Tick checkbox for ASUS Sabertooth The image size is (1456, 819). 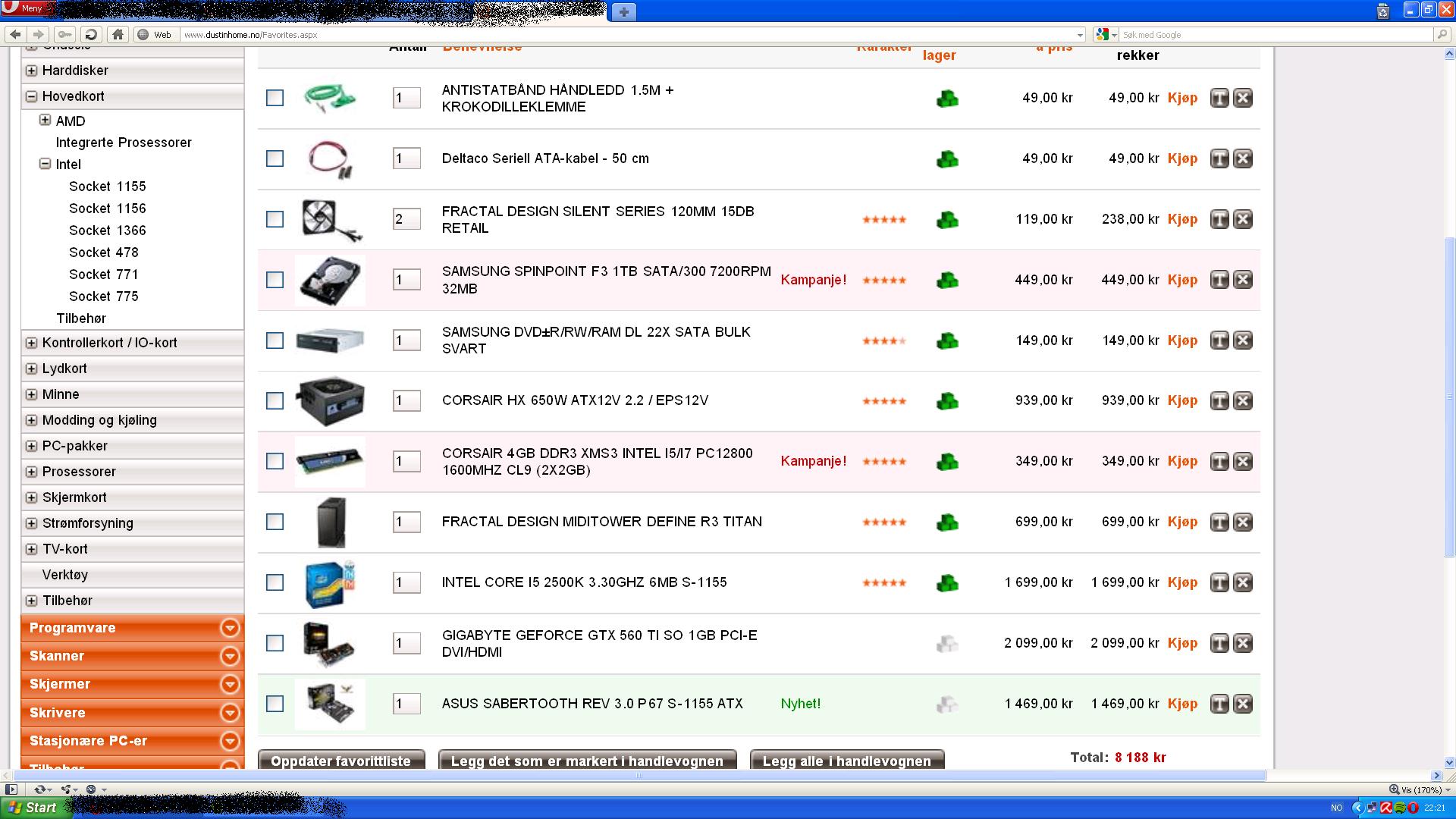click(x=275, y=704)
